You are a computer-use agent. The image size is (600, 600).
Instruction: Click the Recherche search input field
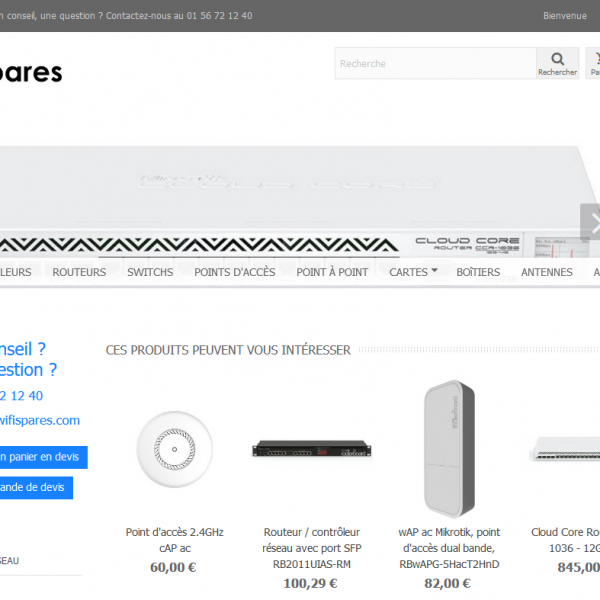[435, 64]
